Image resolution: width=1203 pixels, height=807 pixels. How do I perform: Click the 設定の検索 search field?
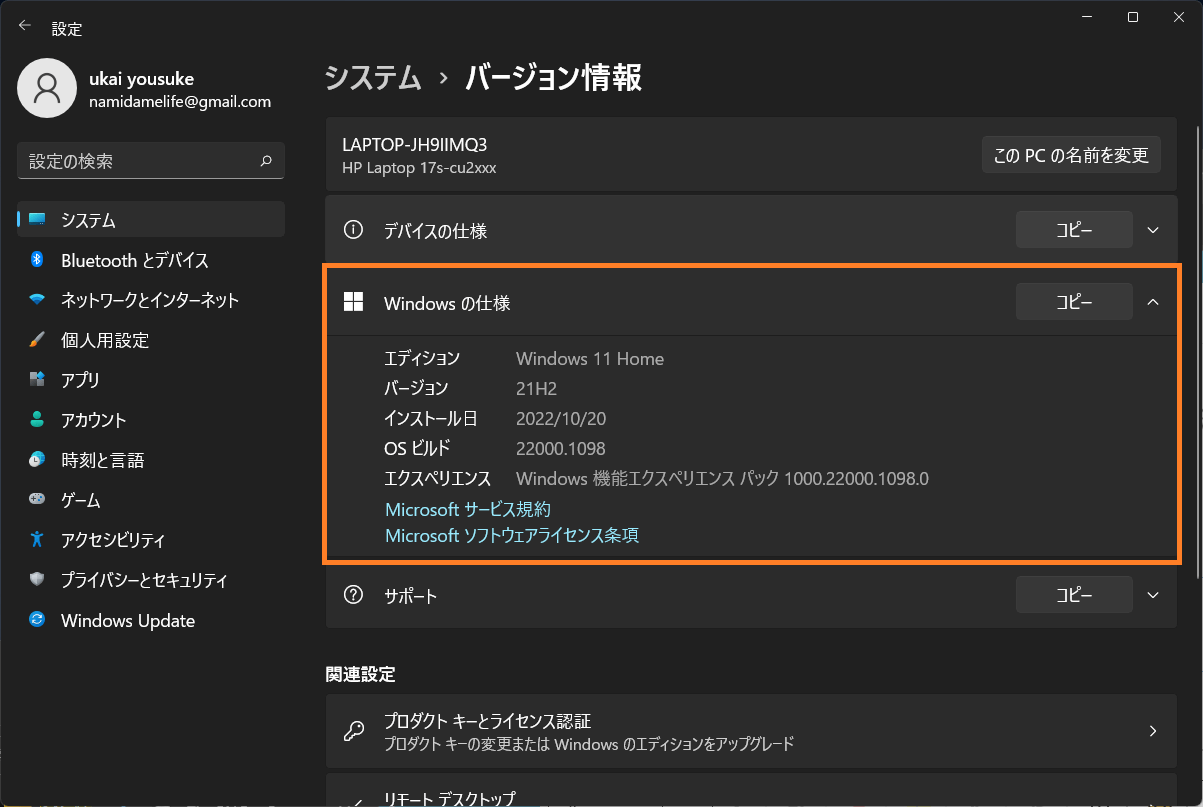(150, 160)
